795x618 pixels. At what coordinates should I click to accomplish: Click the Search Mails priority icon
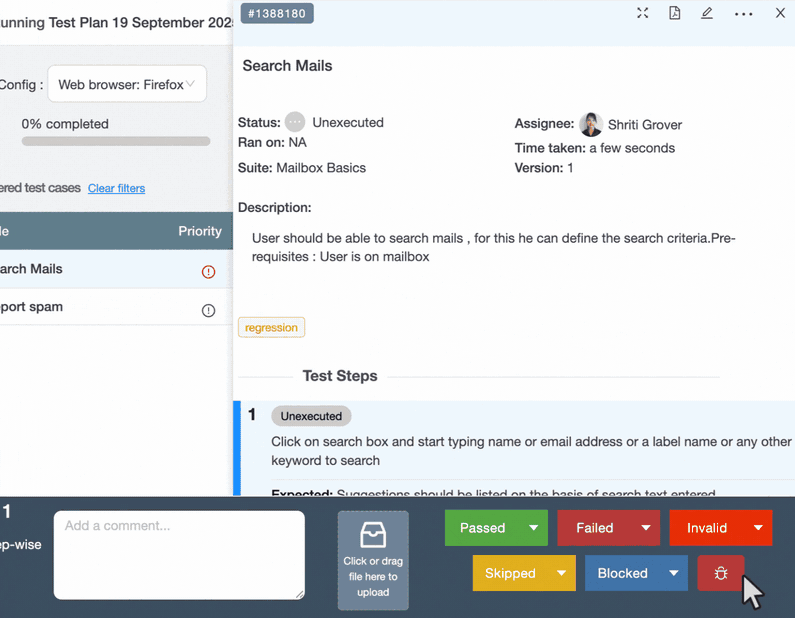pos(208,272)
